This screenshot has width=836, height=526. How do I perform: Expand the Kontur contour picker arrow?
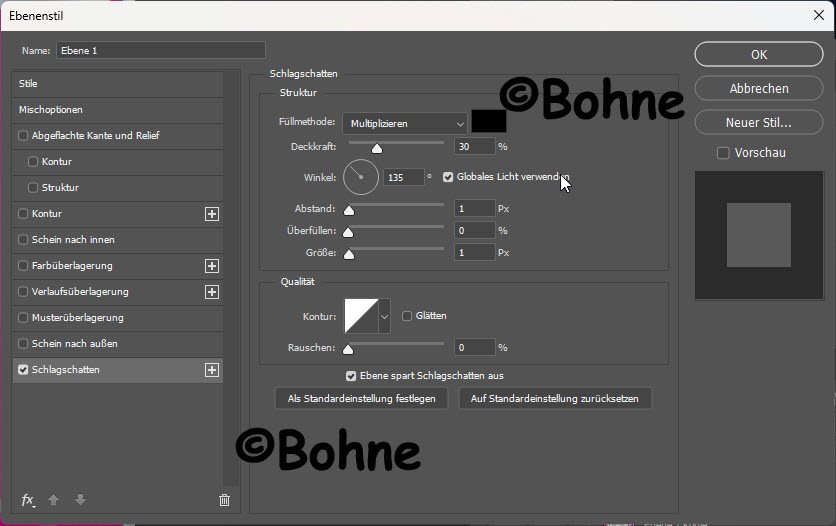tap(384, 317)
